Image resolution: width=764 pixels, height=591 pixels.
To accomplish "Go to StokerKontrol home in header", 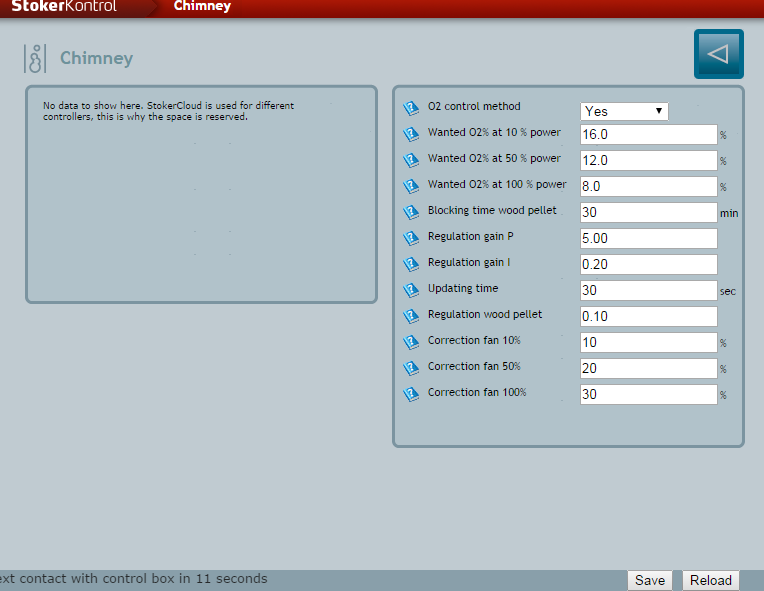I will click(x=64, y=7).
